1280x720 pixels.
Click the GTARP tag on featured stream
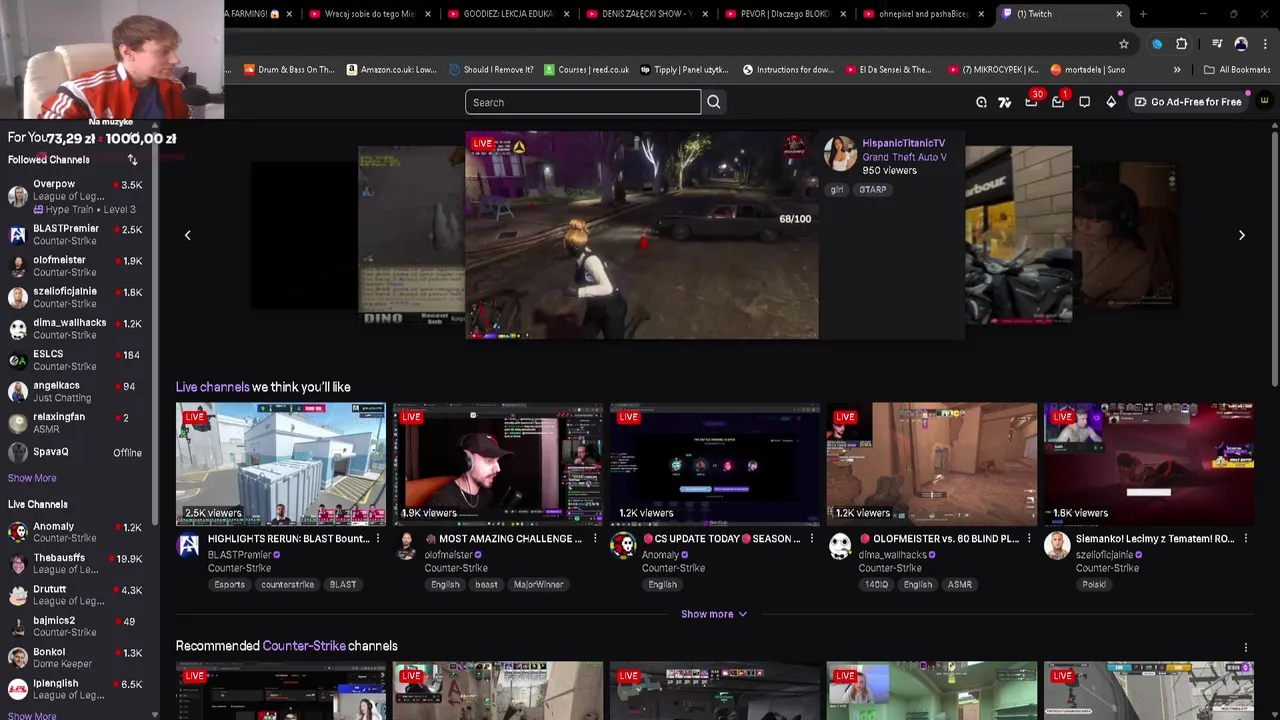[x=872, y=189]
